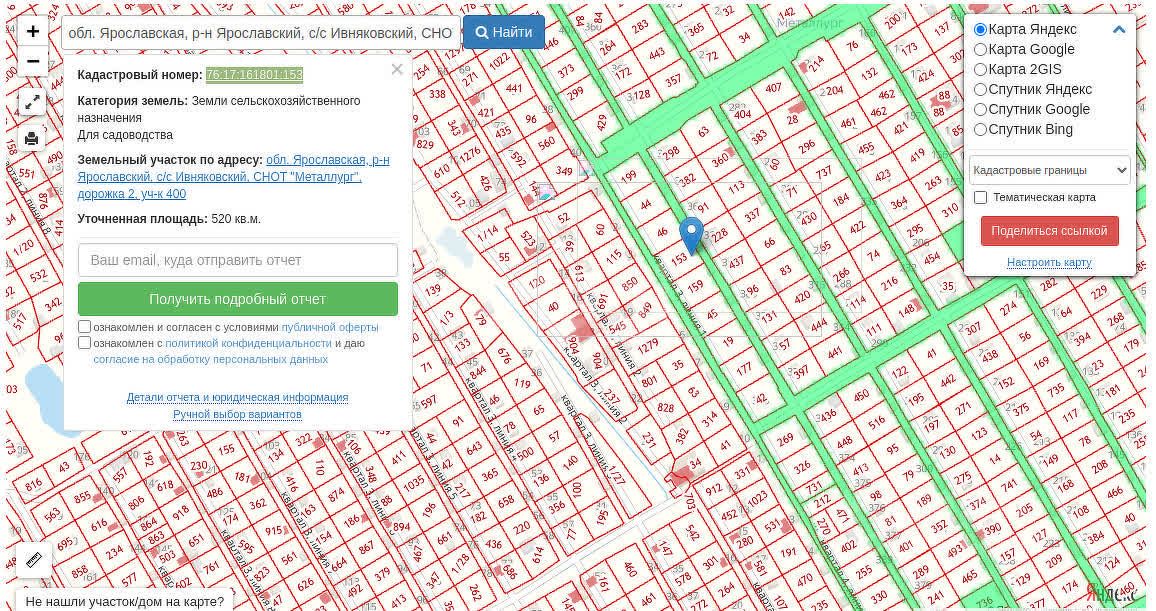This screenshot has height=611, width=1156.
Task: Open политикой конфиденциальности link
Action: click(x=248, y=343)
